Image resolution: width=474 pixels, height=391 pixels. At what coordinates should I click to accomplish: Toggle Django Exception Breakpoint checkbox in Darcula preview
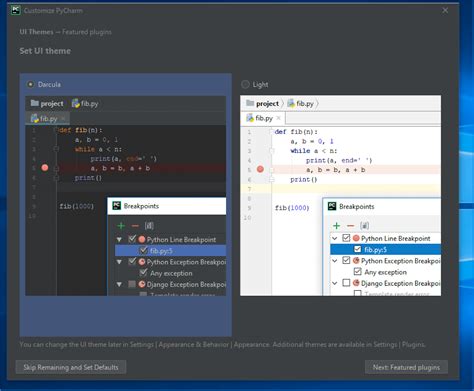coord(132,284)
